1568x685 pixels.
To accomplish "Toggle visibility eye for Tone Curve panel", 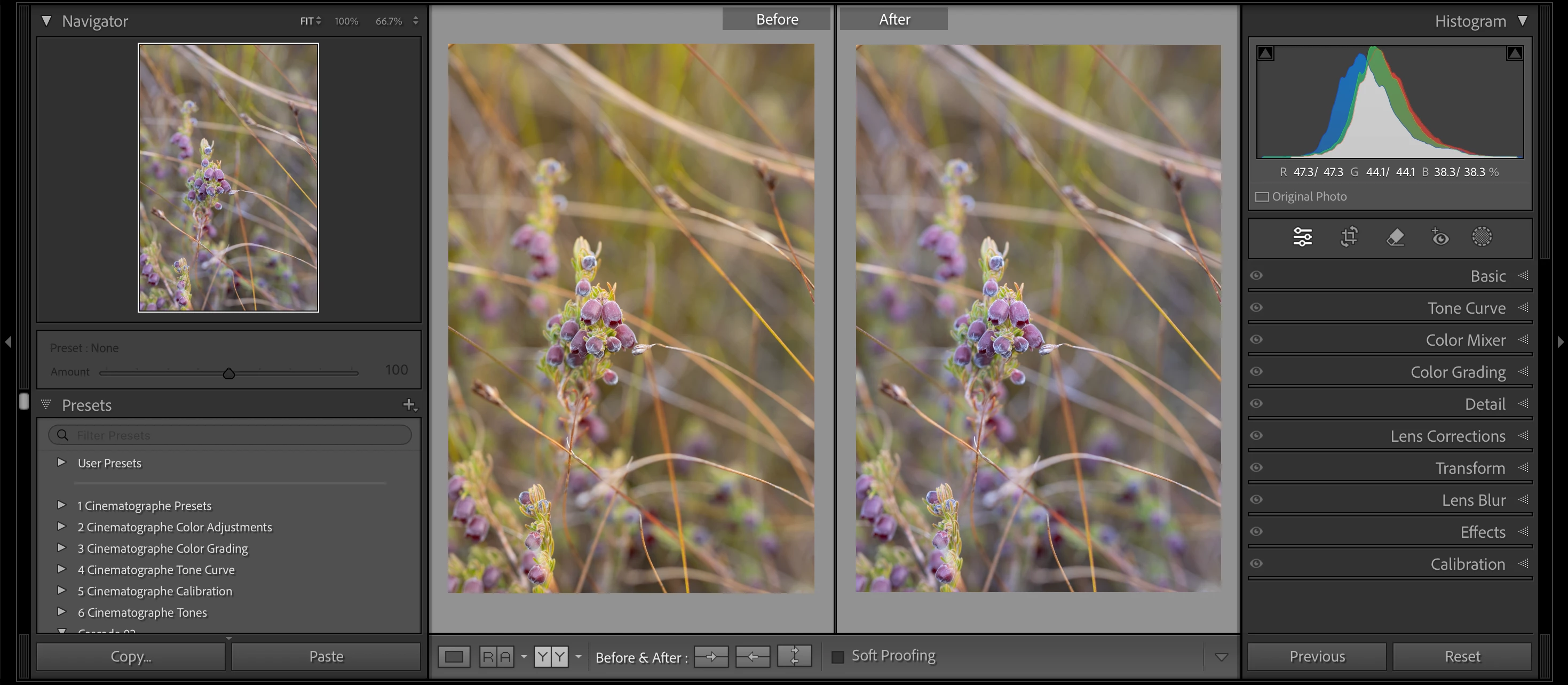I will tap(1256, 308).
